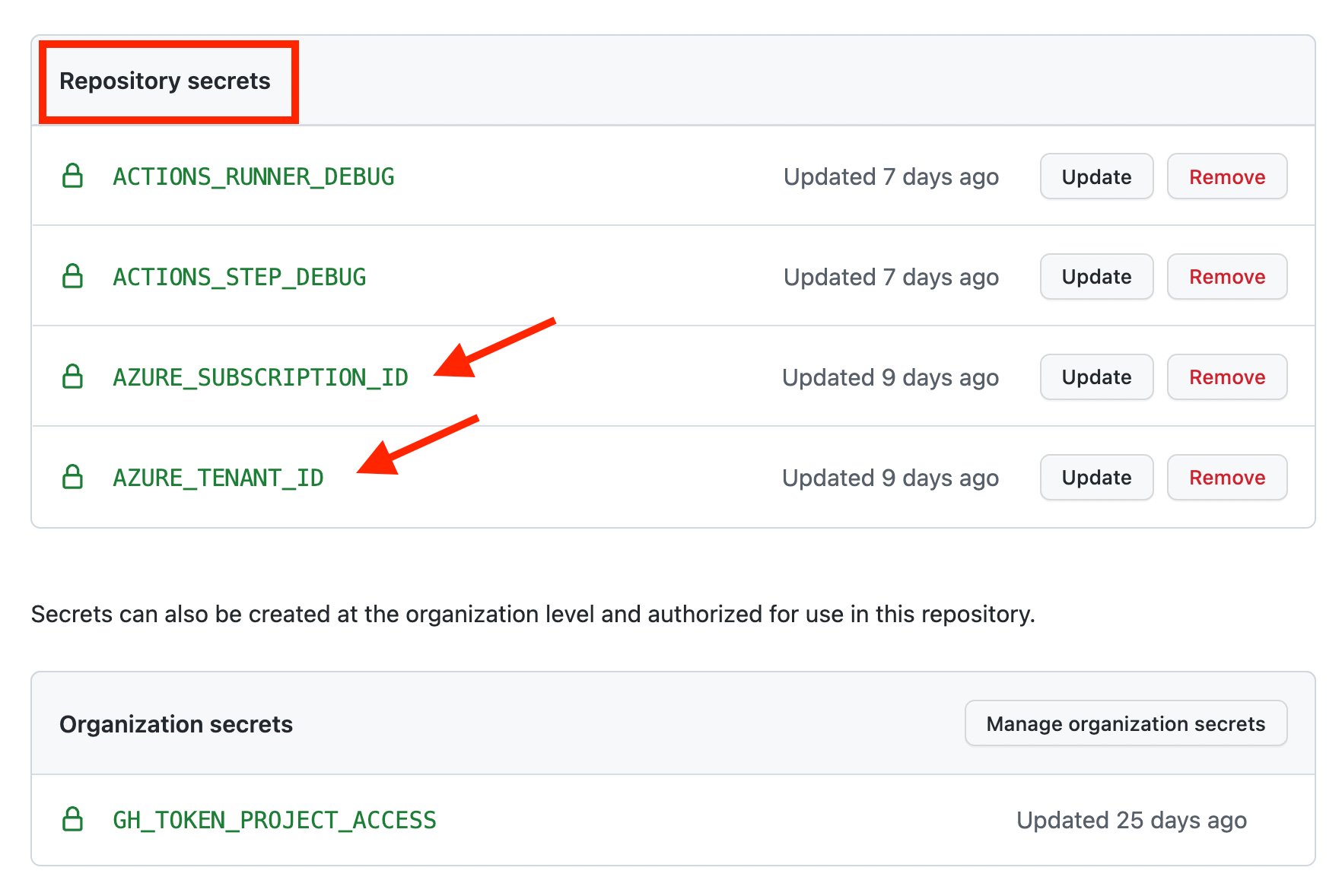Click the lock icon beside GH_TOKEN_PROJECT_ACCESS
The height and width of the screenshot is (896, 1342).
pos(72,820)
